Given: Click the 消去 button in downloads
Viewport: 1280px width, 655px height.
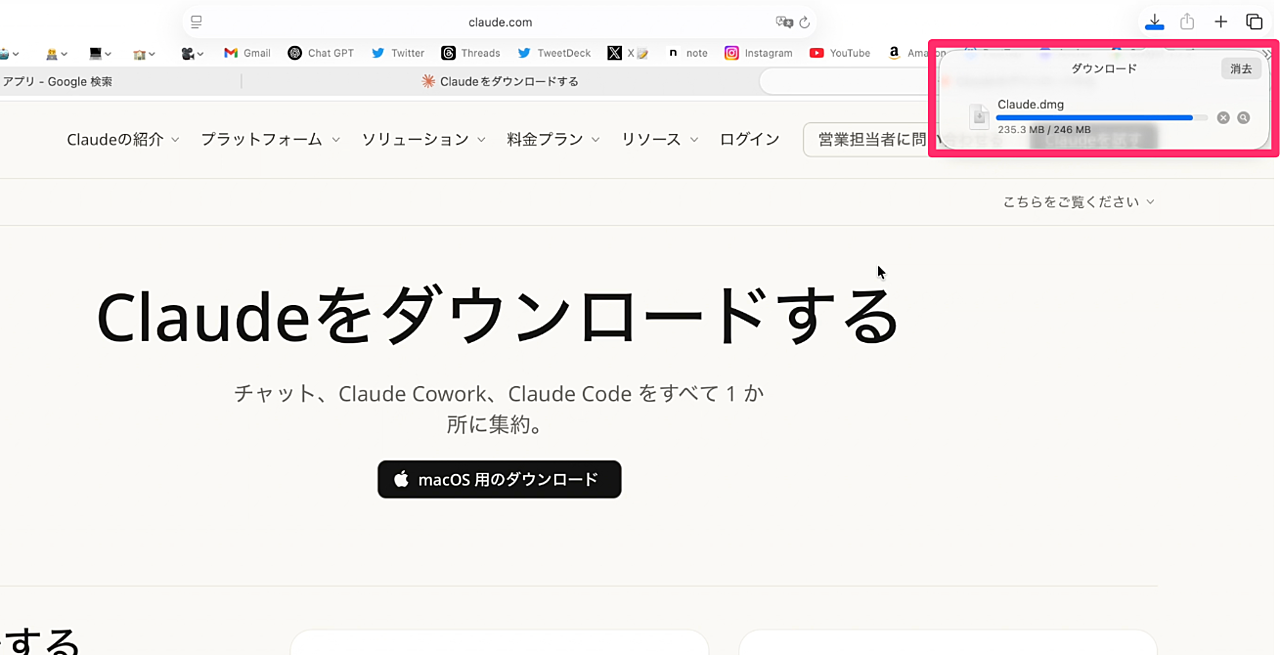Looking at the screenshot, I should coord(1240,69).
